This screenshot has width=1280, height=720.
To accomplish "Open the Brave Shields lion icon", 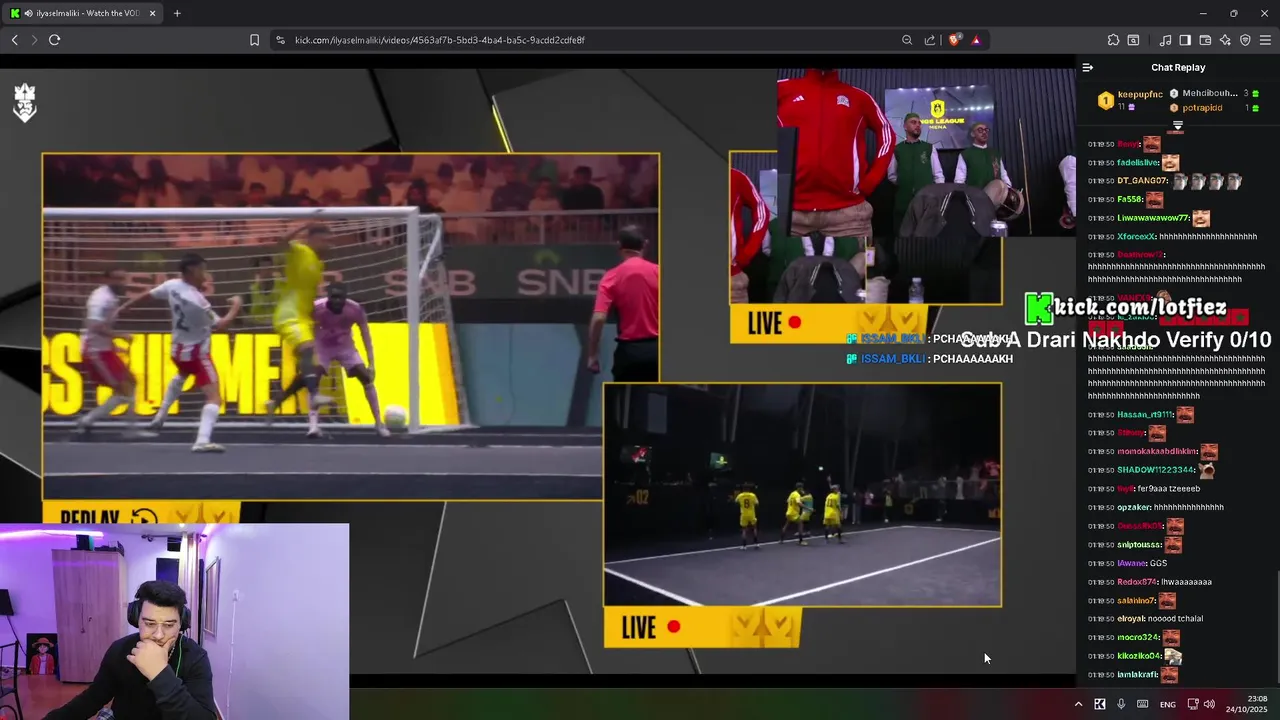I will coord(954,40).
